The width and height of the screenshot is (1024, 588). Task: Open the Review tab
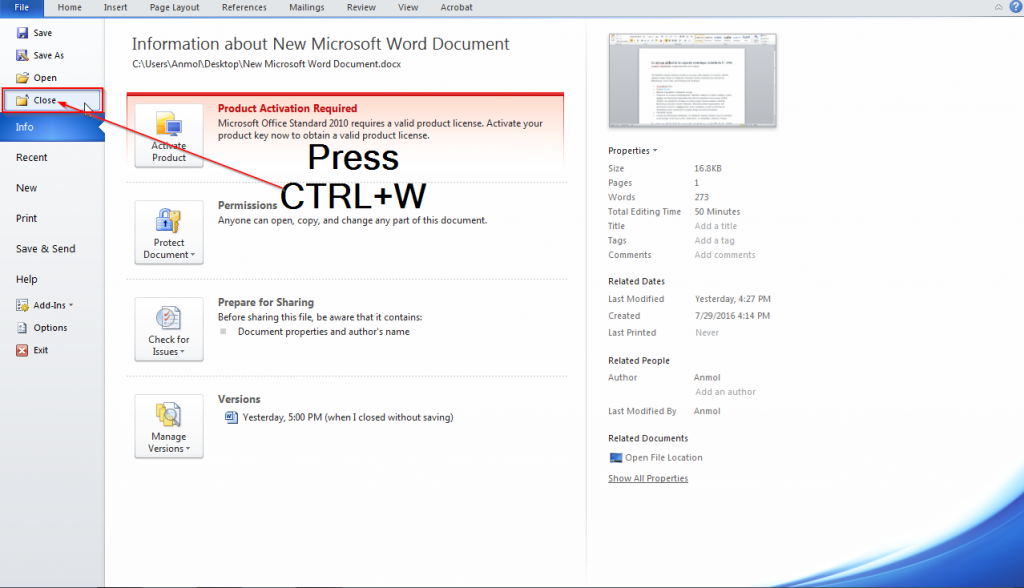(361, 8)
